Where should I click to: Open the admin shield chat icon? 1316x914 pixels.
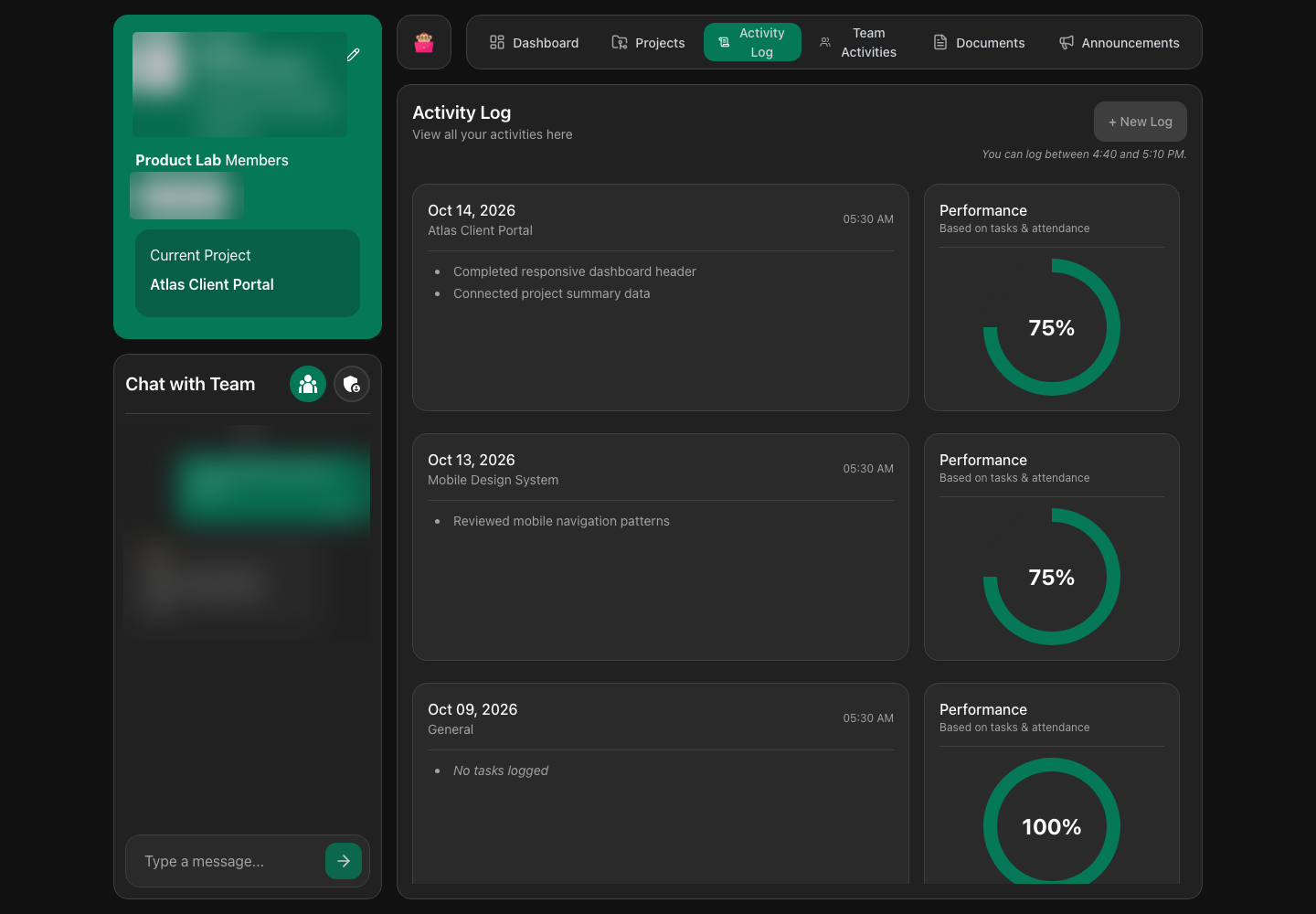coord(352,384)
